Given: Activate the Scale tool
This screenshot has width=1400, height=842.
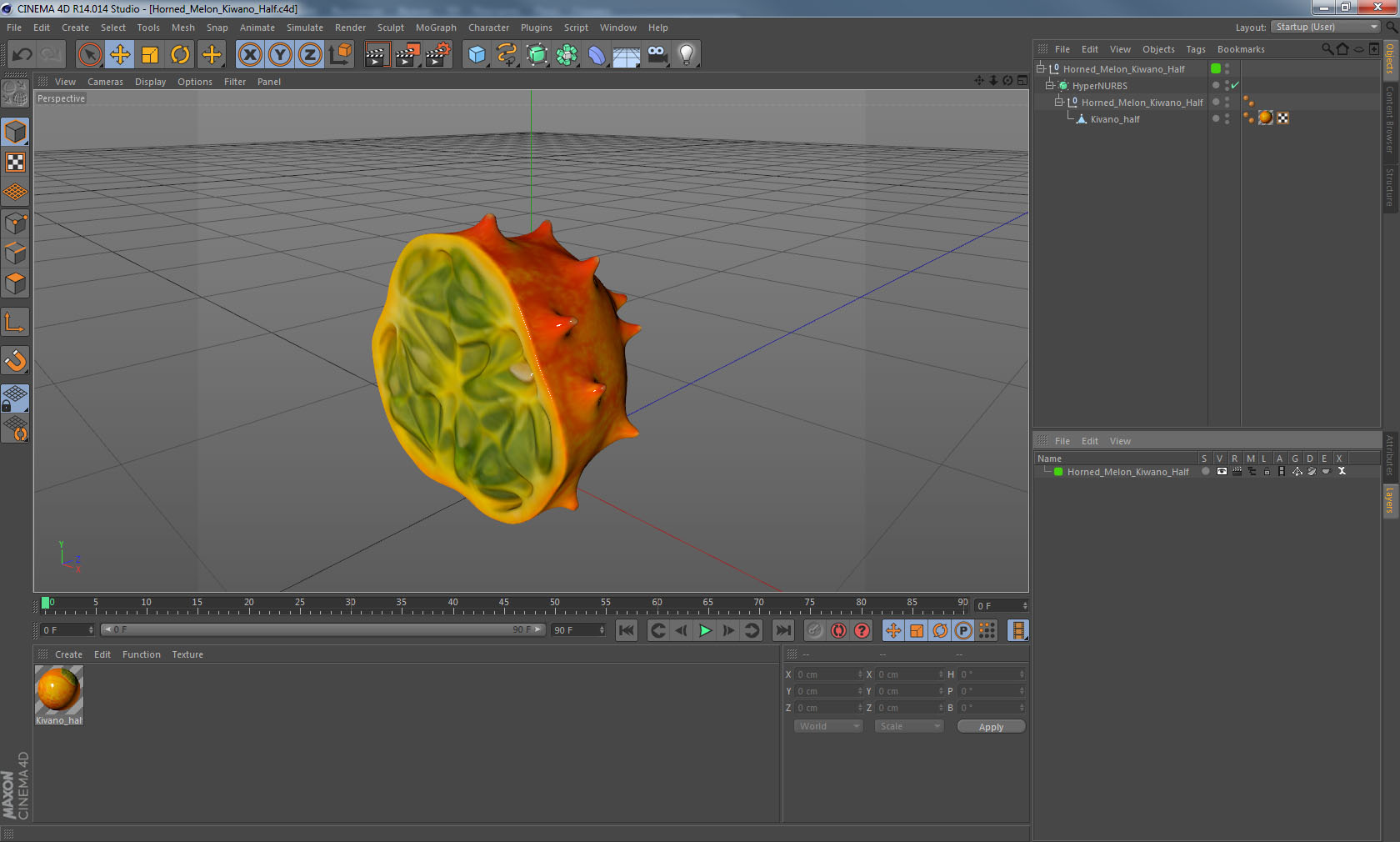Looking at the screenshot, I should click(150, 55).
